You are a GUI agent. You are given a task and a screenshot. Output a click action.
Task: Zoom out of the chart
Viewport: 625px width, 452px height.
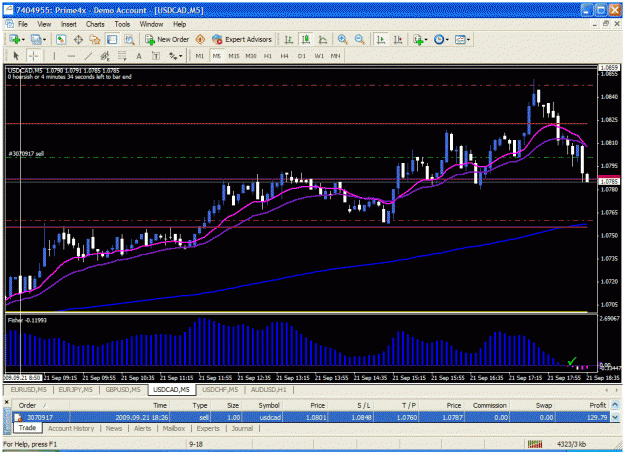click(360, 39)
